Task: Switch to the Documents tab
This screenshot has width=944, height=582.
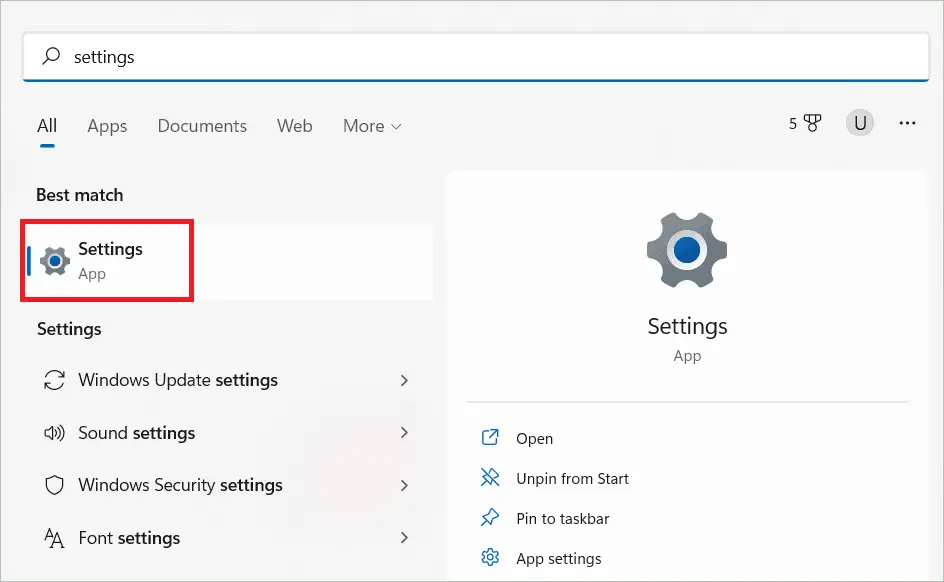Action: (202, 126)
